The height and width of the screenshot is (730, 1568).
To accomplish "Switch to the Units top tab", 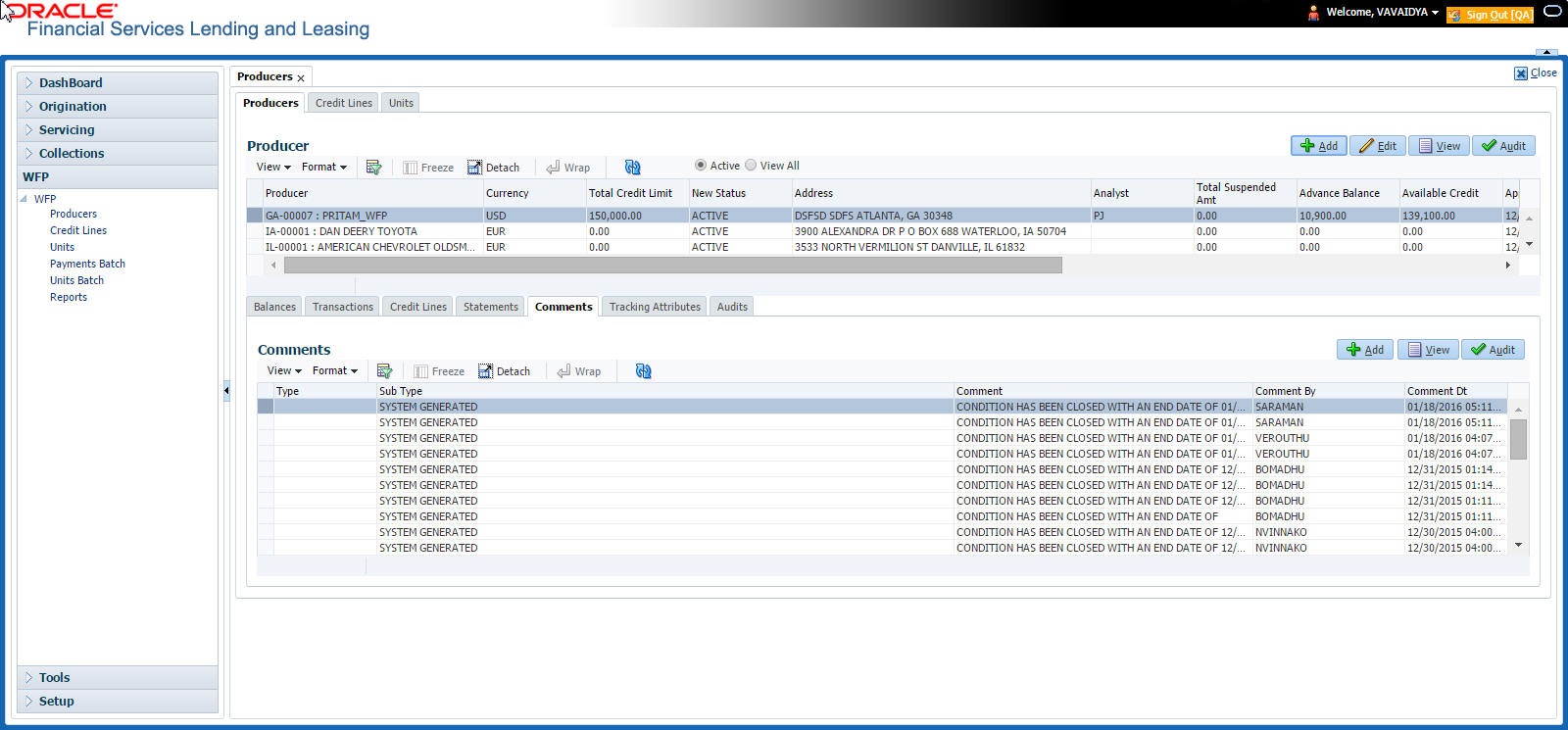I will click(401, 103).
